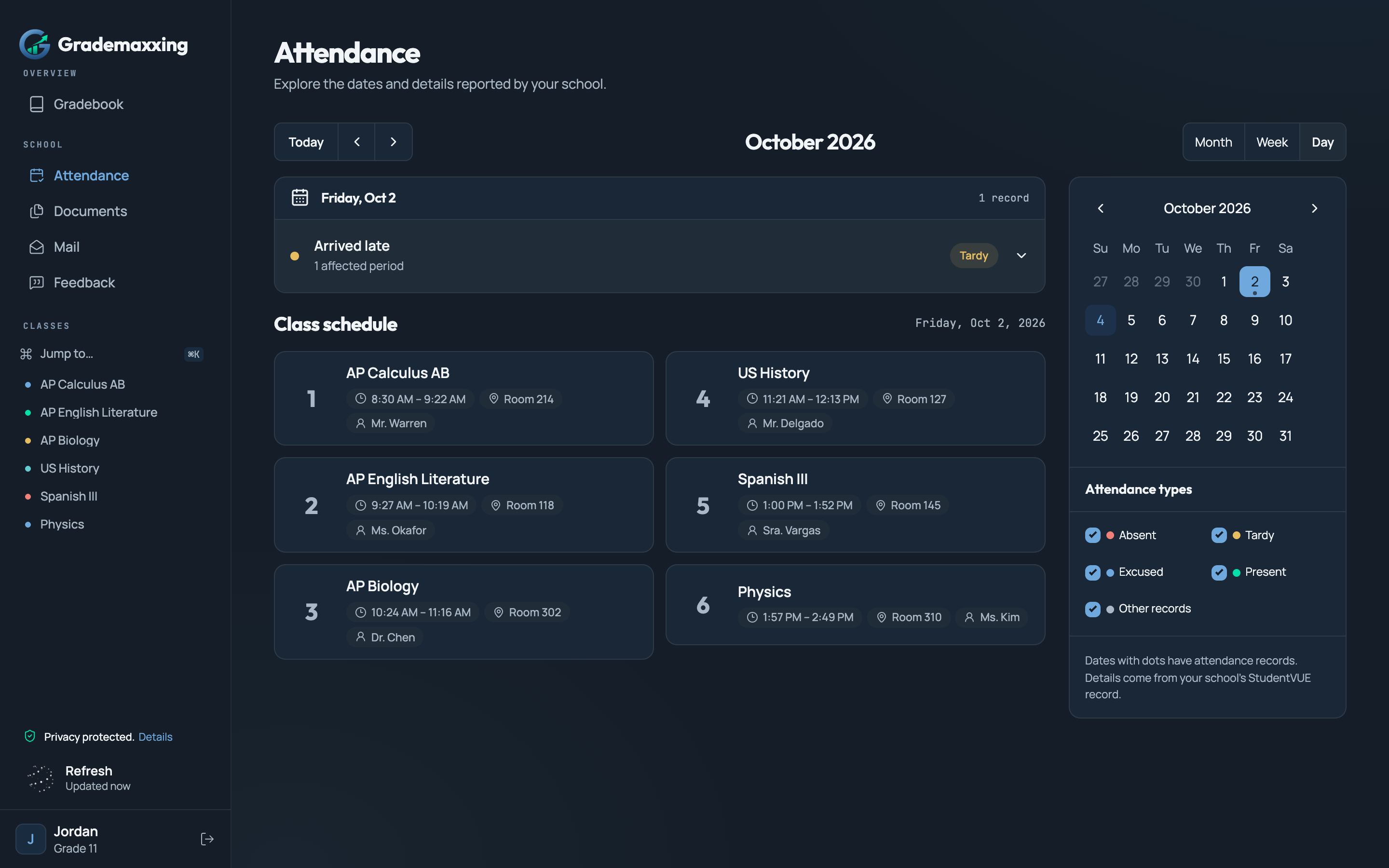Click the location pin on Room 127
The width and height of the screenshot is (1389, 868).
pos(887,398)
